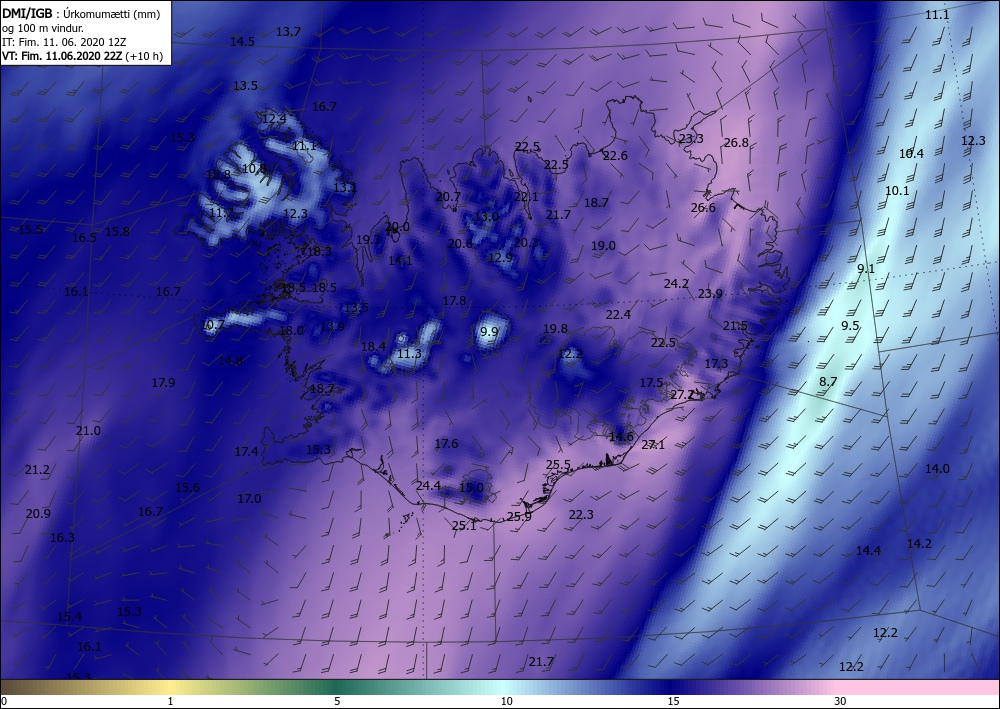The height and width of the screenshot is (709, 1000).
Task: Click the 30 label on the color scale
Action: tap(841, 701)
